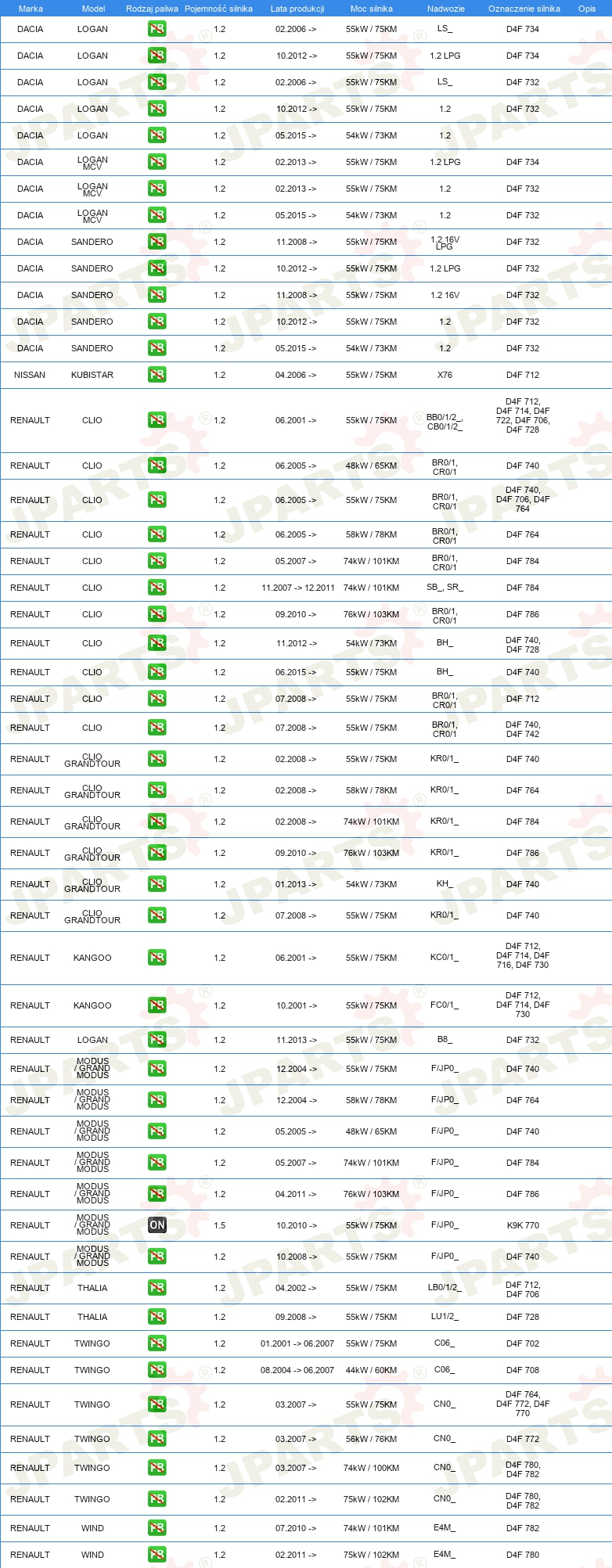Click the petrol icon for RENAULT CLIO 06.2015
Viewport: 612px width, 1568px height.
pyautogui.click(x=157, y=672)
